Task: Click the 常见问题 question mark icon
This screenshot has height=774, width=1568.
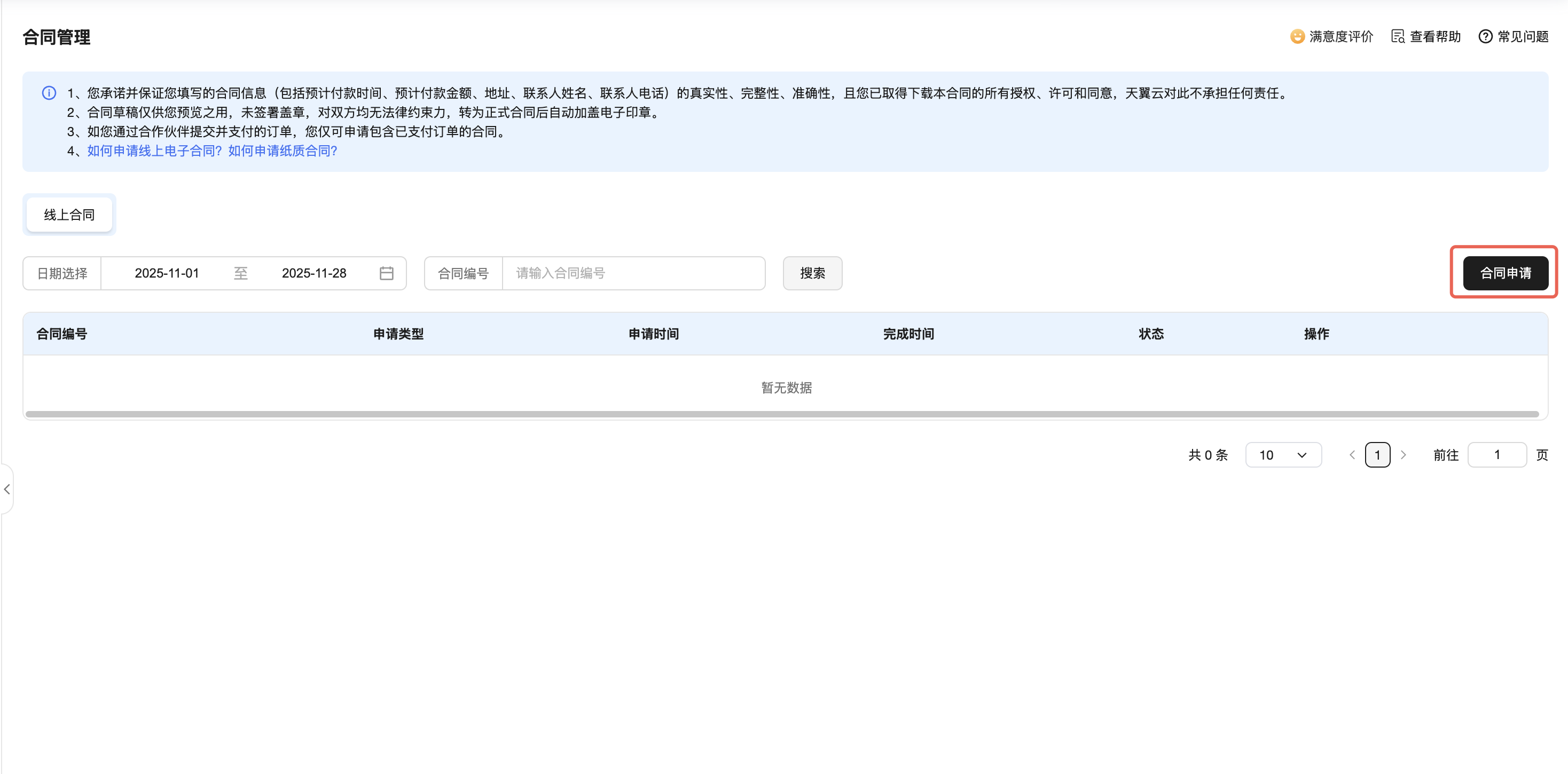Action: tap(1485, 36)
